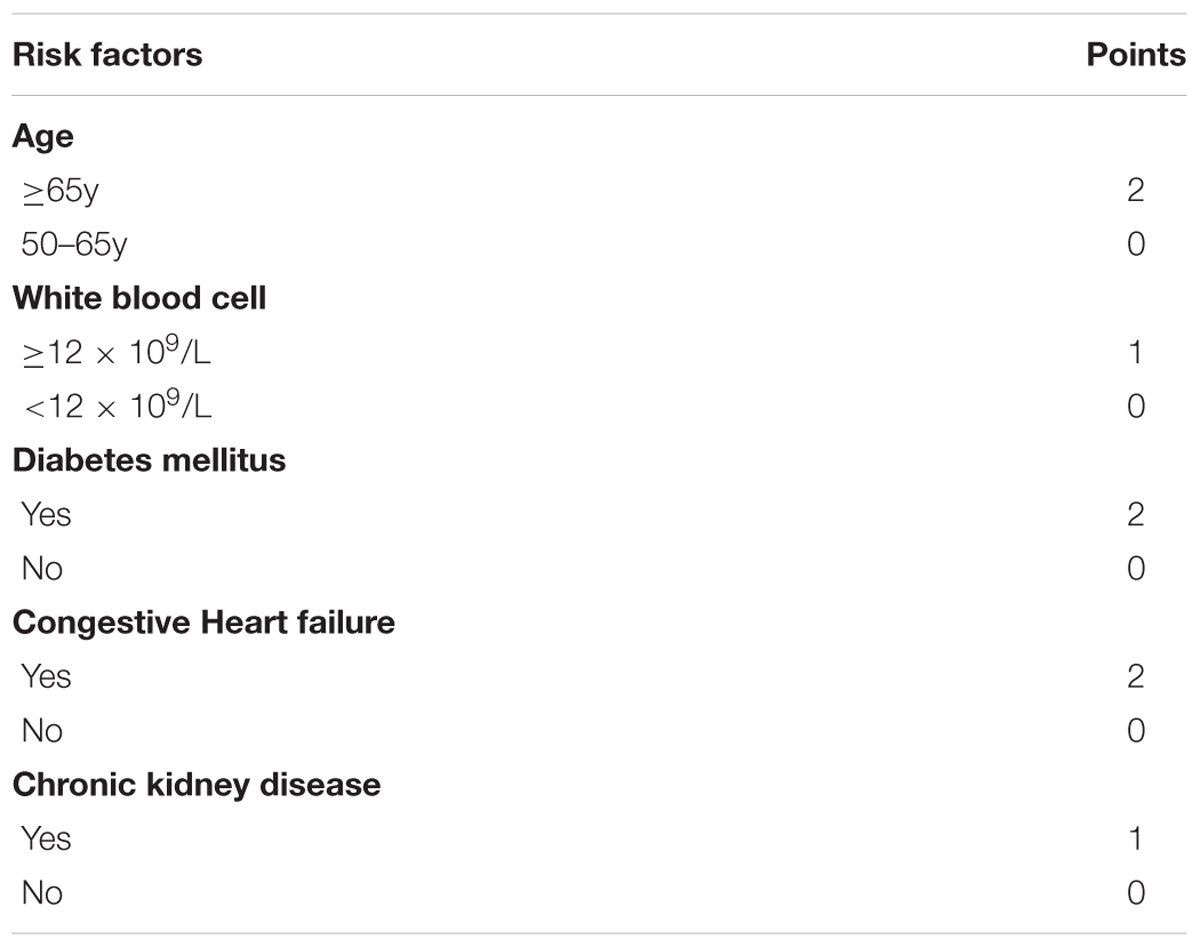
Task: Click the '≥65y' age row label
Action: click(x=60, y=190)
